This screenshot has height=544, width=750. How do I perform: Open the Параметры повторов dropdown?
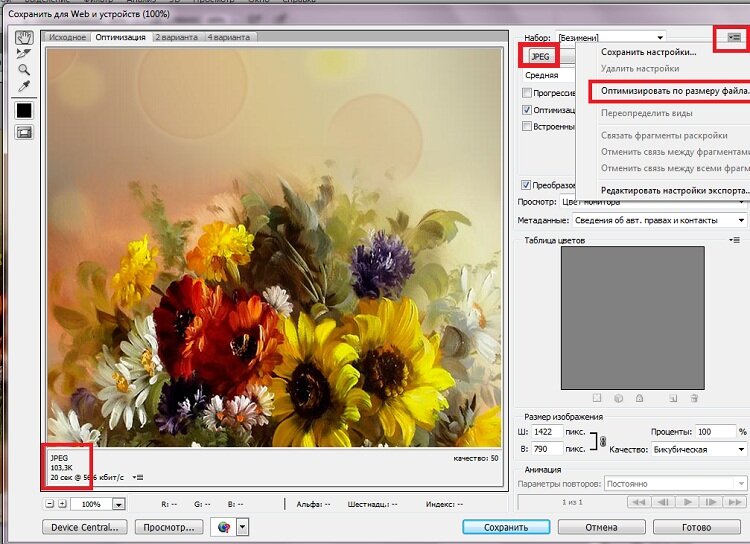[x=675, y=484]
